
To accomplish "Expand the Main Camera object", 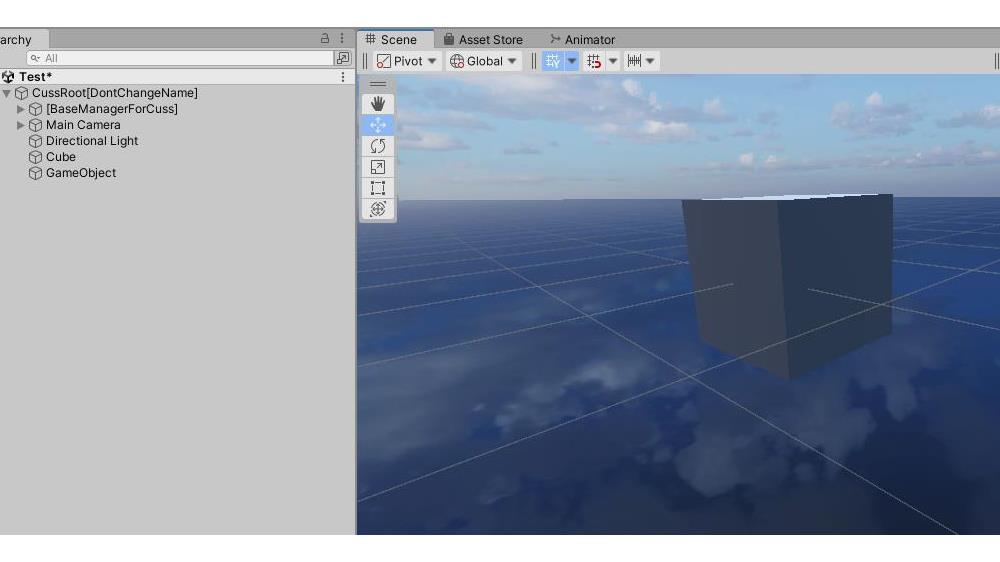I will click(21, 125).
